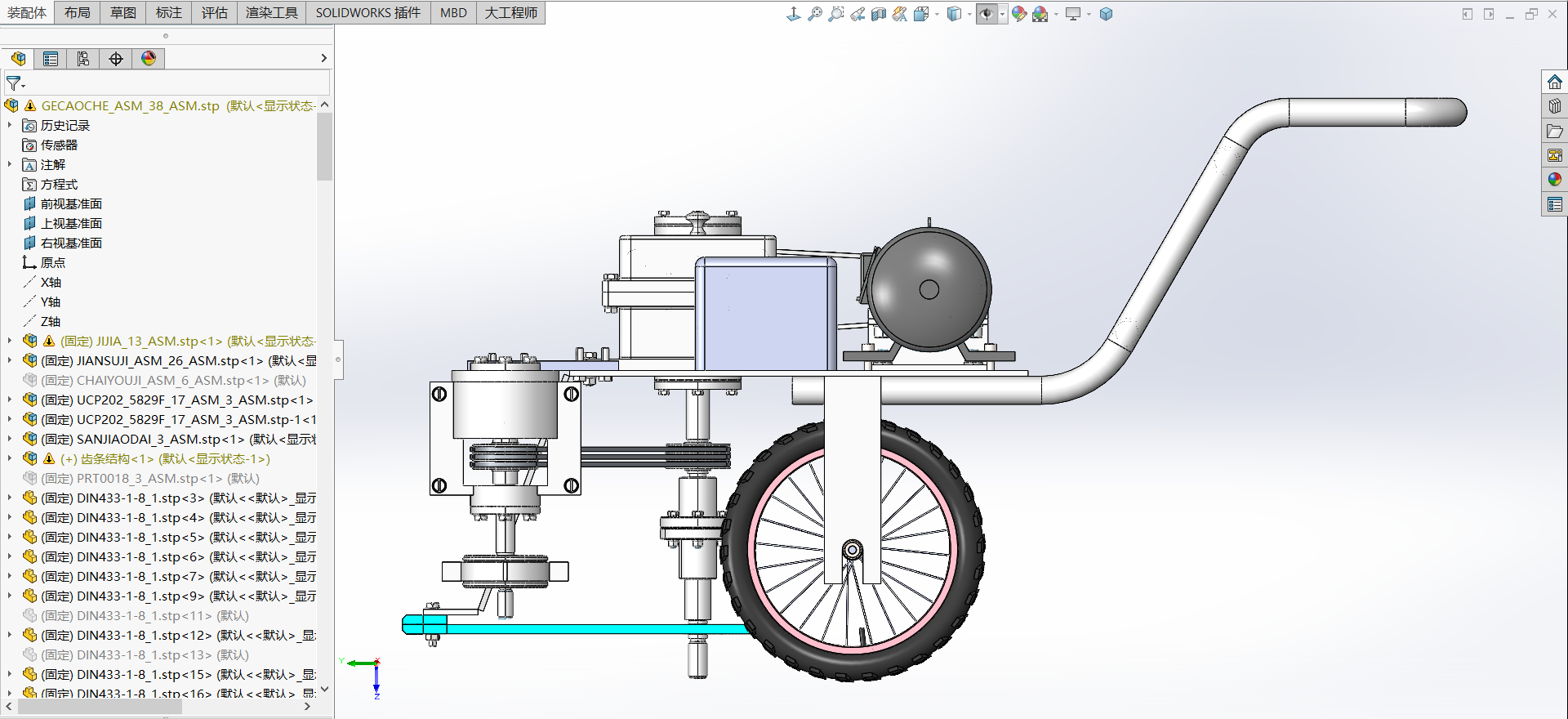
Task: Open Hide/Show Items dropdown arrow
Action: coord(1002,14)
